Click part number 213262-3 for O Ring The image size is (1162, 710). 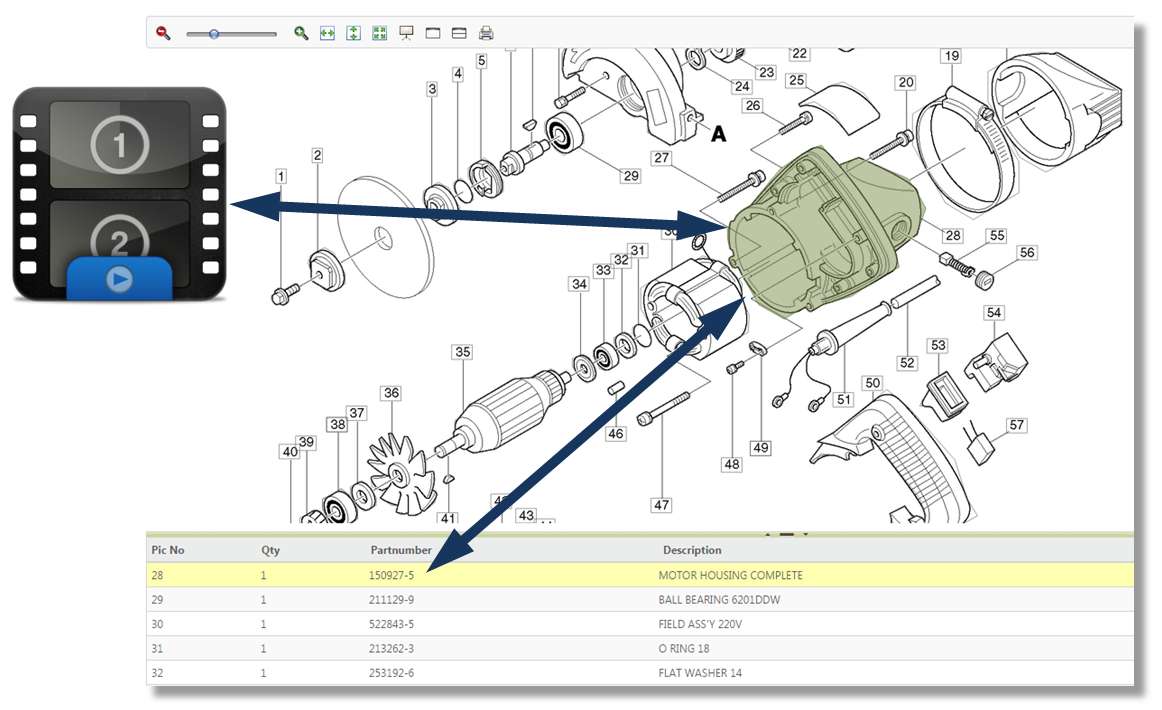(x=391, y=648)
